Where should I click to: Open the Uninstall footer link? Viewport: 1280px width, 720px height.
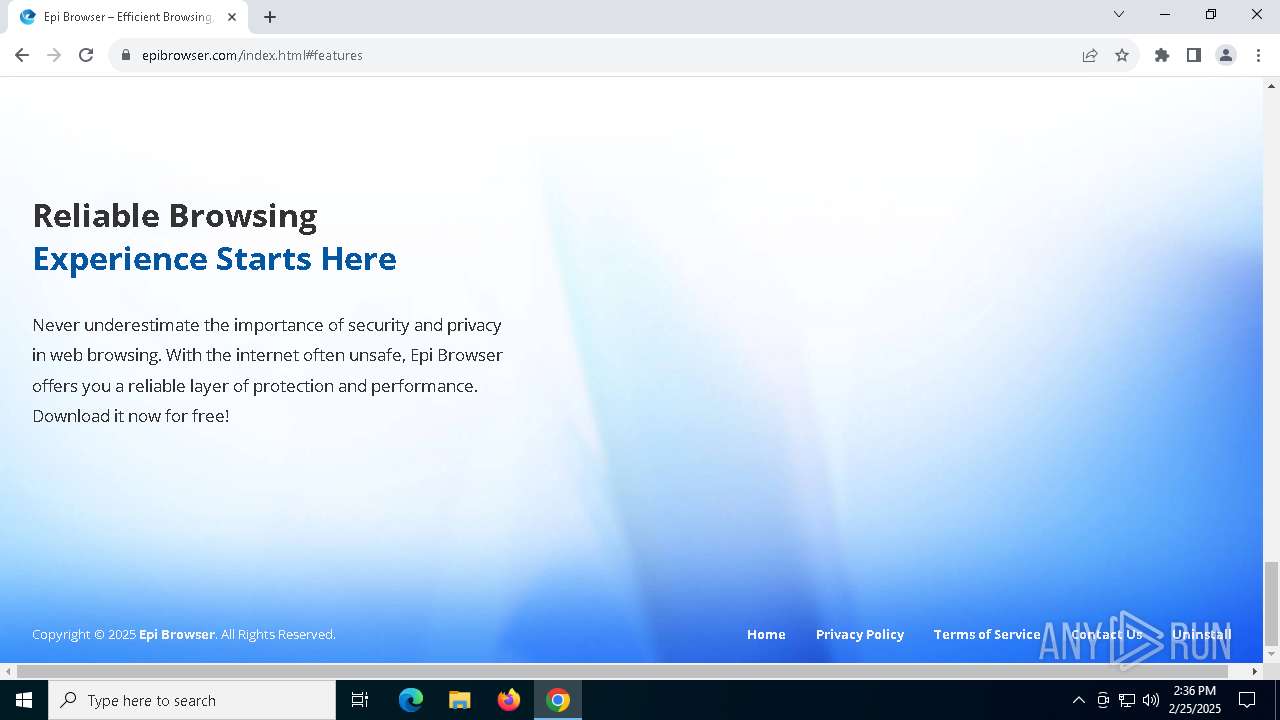pyautogui.click(x=1202, y=634)
